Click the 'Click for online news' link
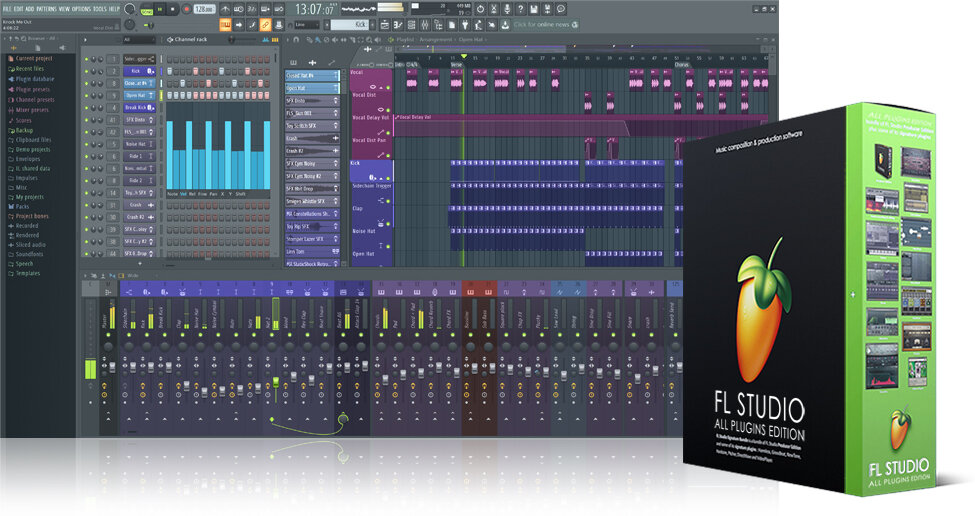The image size is (975, 516). [541, 25]
